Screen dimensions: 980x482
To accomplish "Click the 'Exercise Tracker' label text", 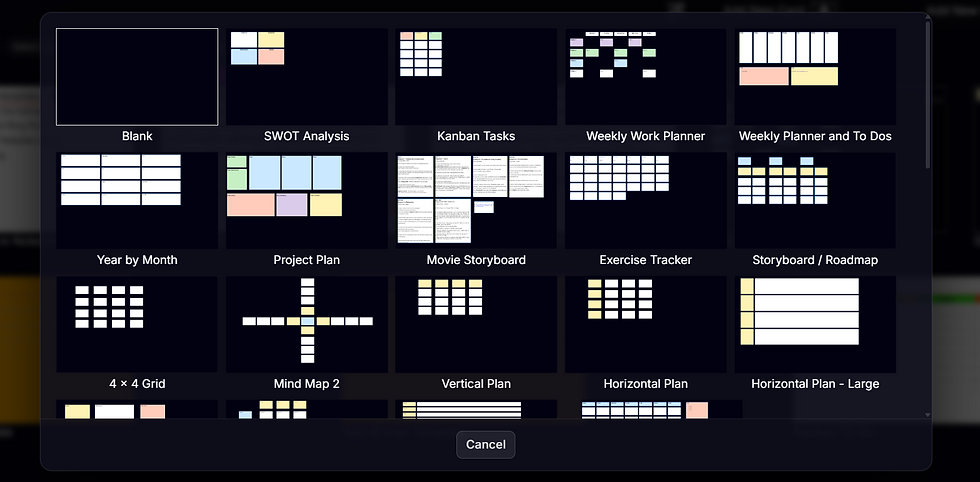I will [x=646, y=259].
